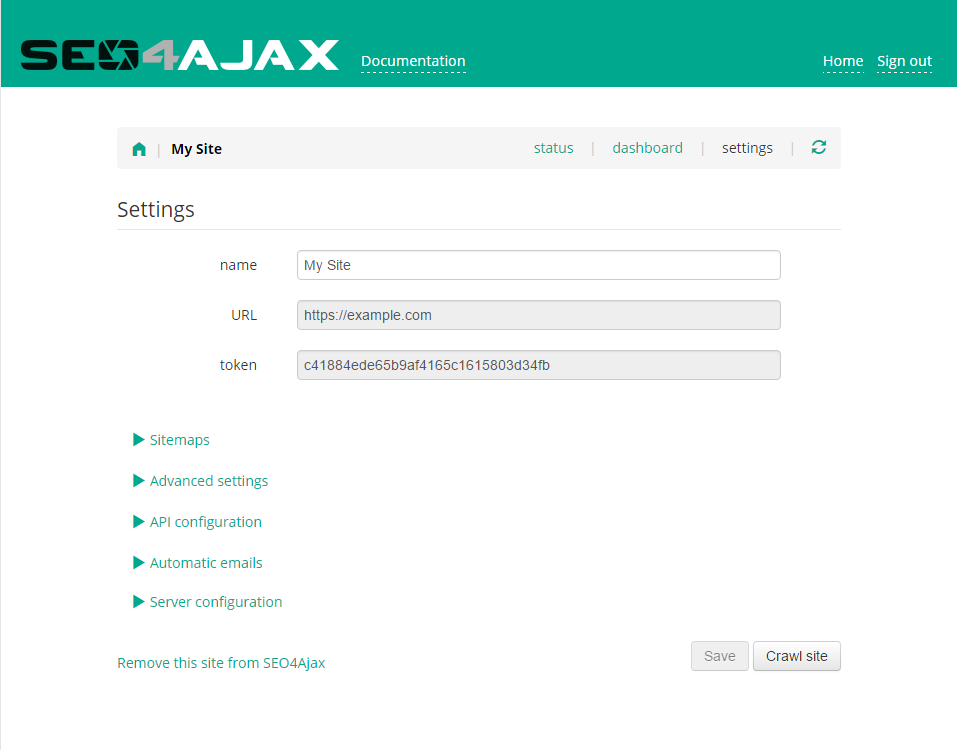The image size is (957, 750).
Task: Expand the Sitemaps section
Action: (x=179, y=439)
